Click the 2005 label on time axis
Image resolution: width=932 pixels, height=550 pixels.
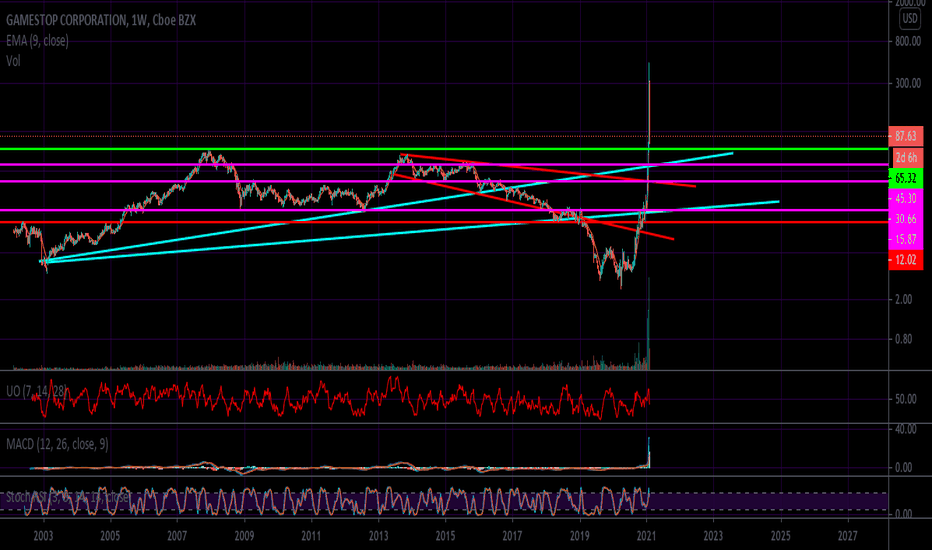click(x=110, y=536)
